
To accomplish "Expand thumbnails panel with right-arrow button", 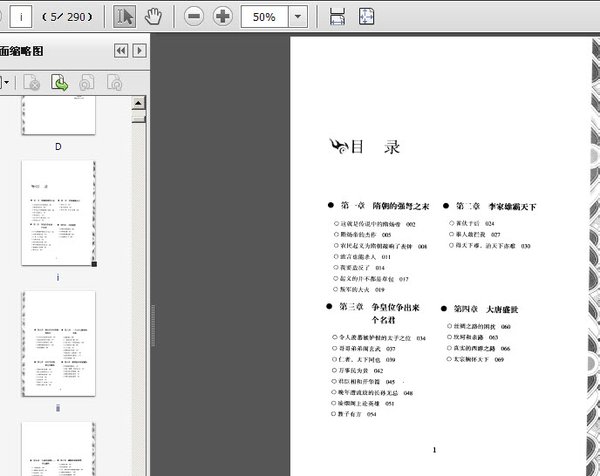I will coord(139,51).
